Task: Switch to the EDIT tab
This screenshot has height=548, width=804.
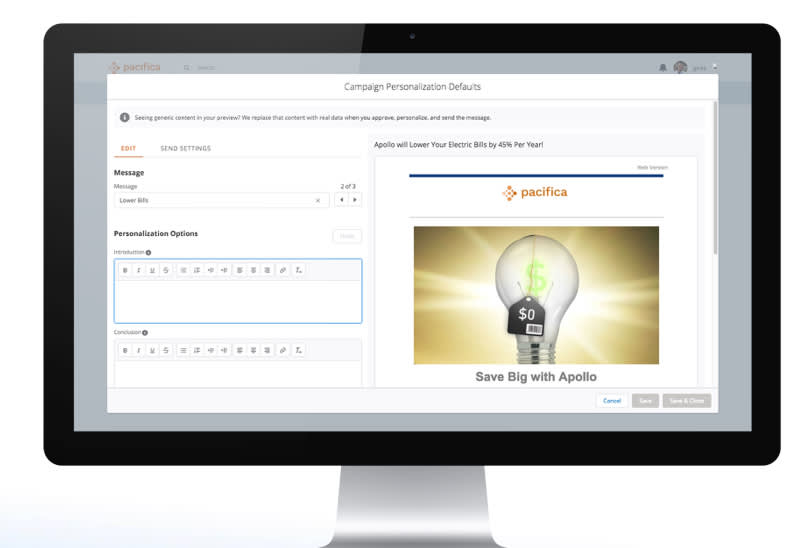Action: 128,148
